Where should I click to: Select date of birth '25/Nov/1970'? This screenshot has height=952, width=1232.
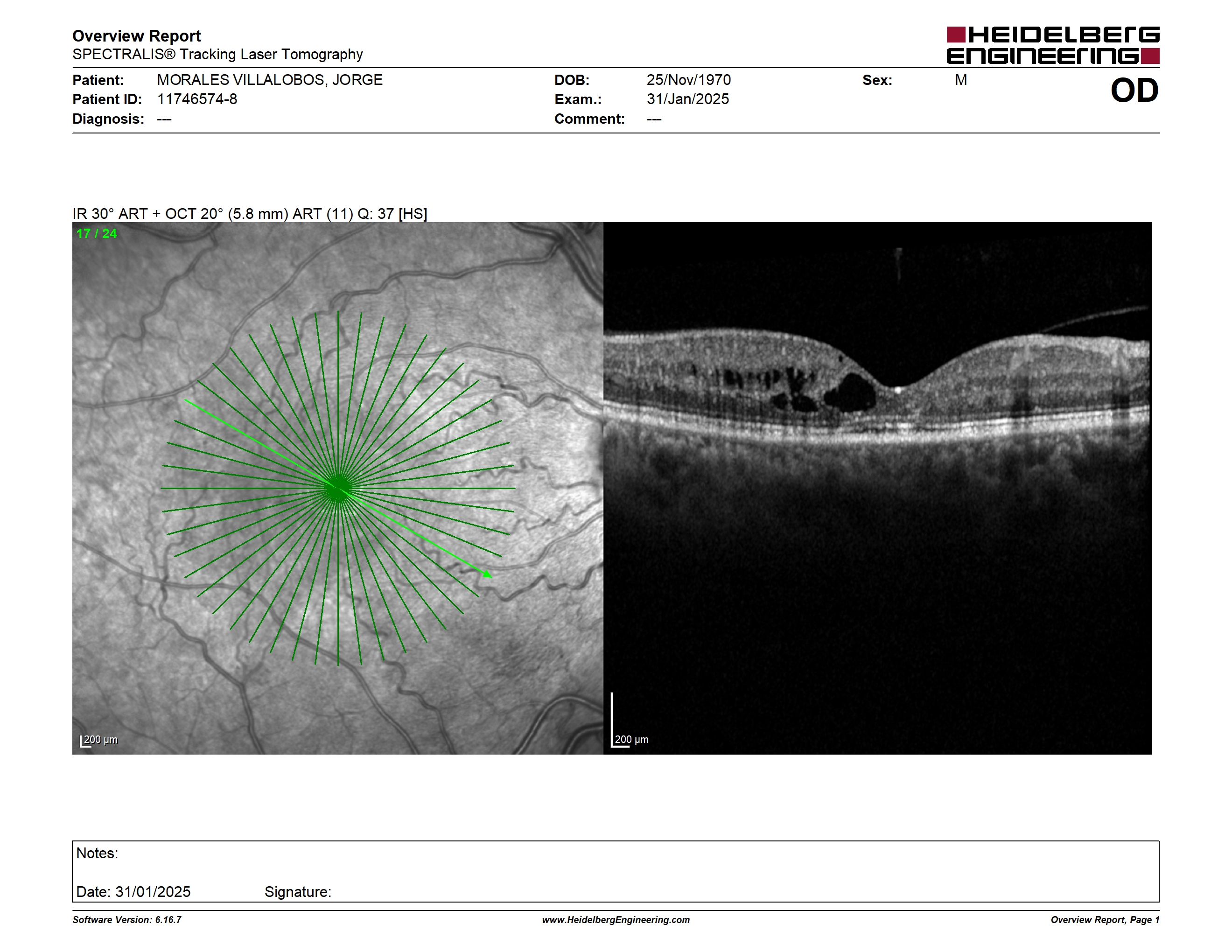pyautogui.click(x=689, y=80)
